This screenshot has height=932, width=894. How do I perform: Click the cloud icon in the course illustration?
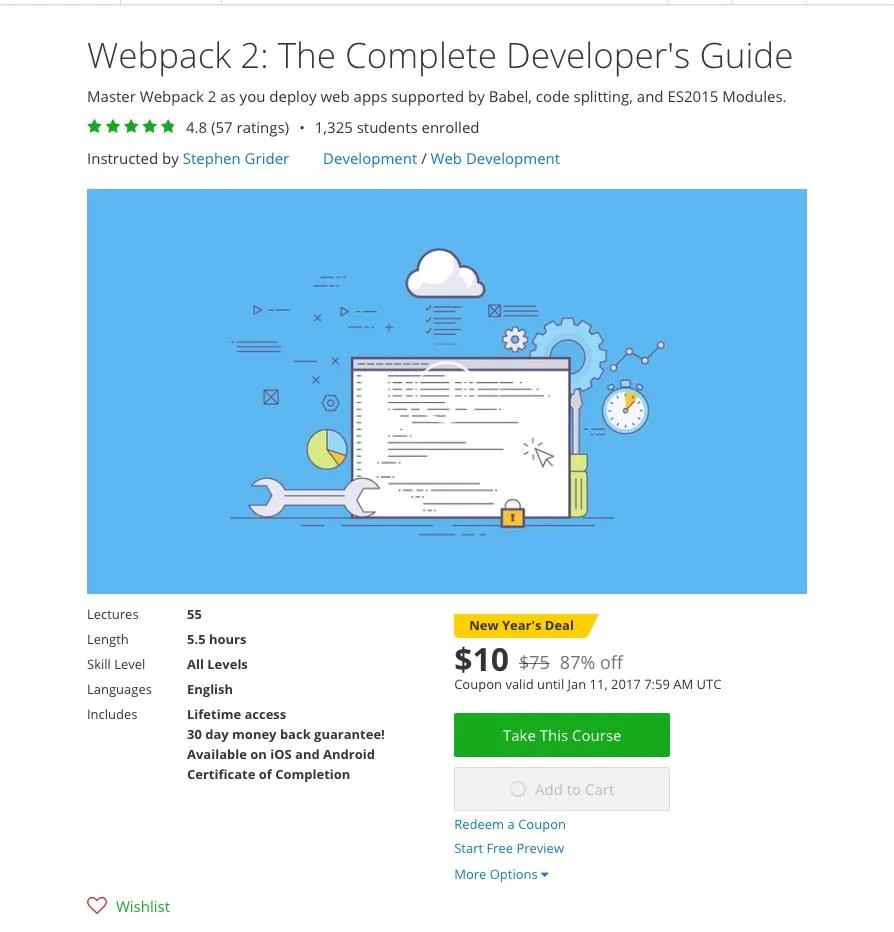click(445, 272)
